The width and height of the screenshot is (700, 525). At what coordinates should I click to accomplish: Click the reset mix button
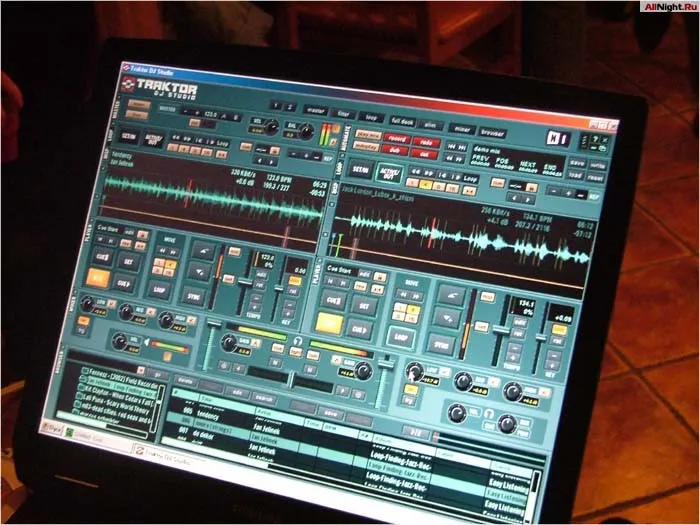[x=595, y=178]
